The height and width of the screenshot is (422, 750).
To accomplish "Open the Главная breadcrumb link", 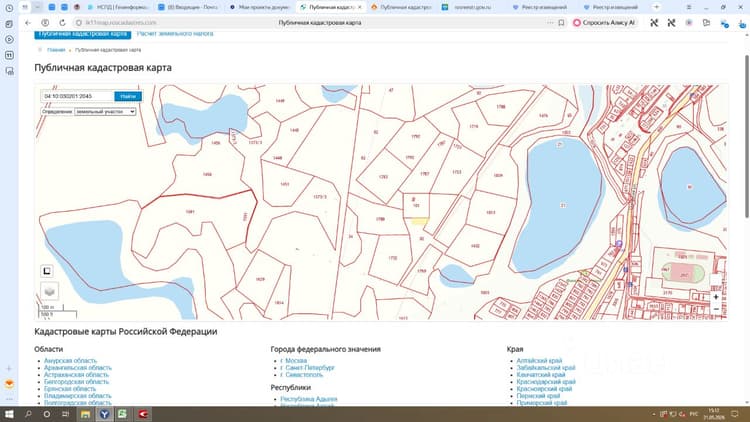I will pyautogui.click(x=56, y=50).
